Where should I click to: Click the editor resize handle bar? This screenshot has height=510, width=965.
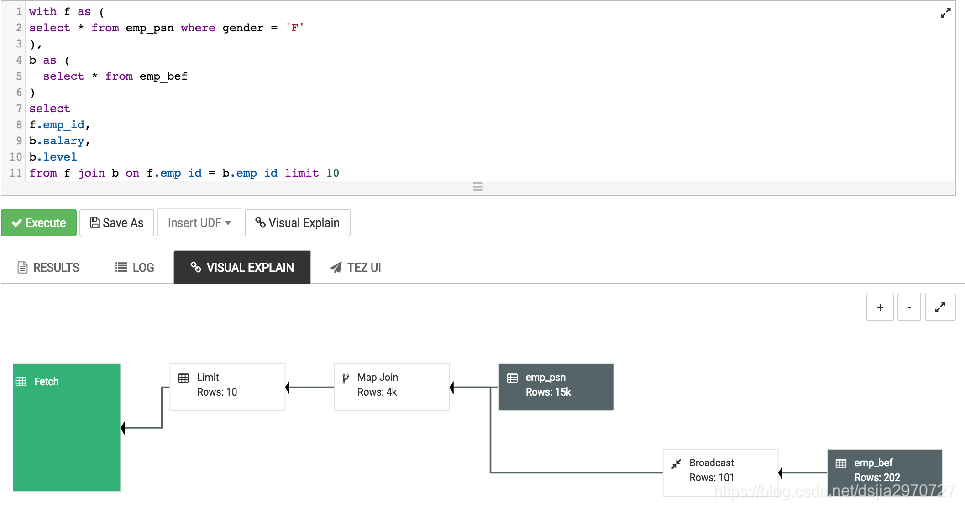point(478,187)
